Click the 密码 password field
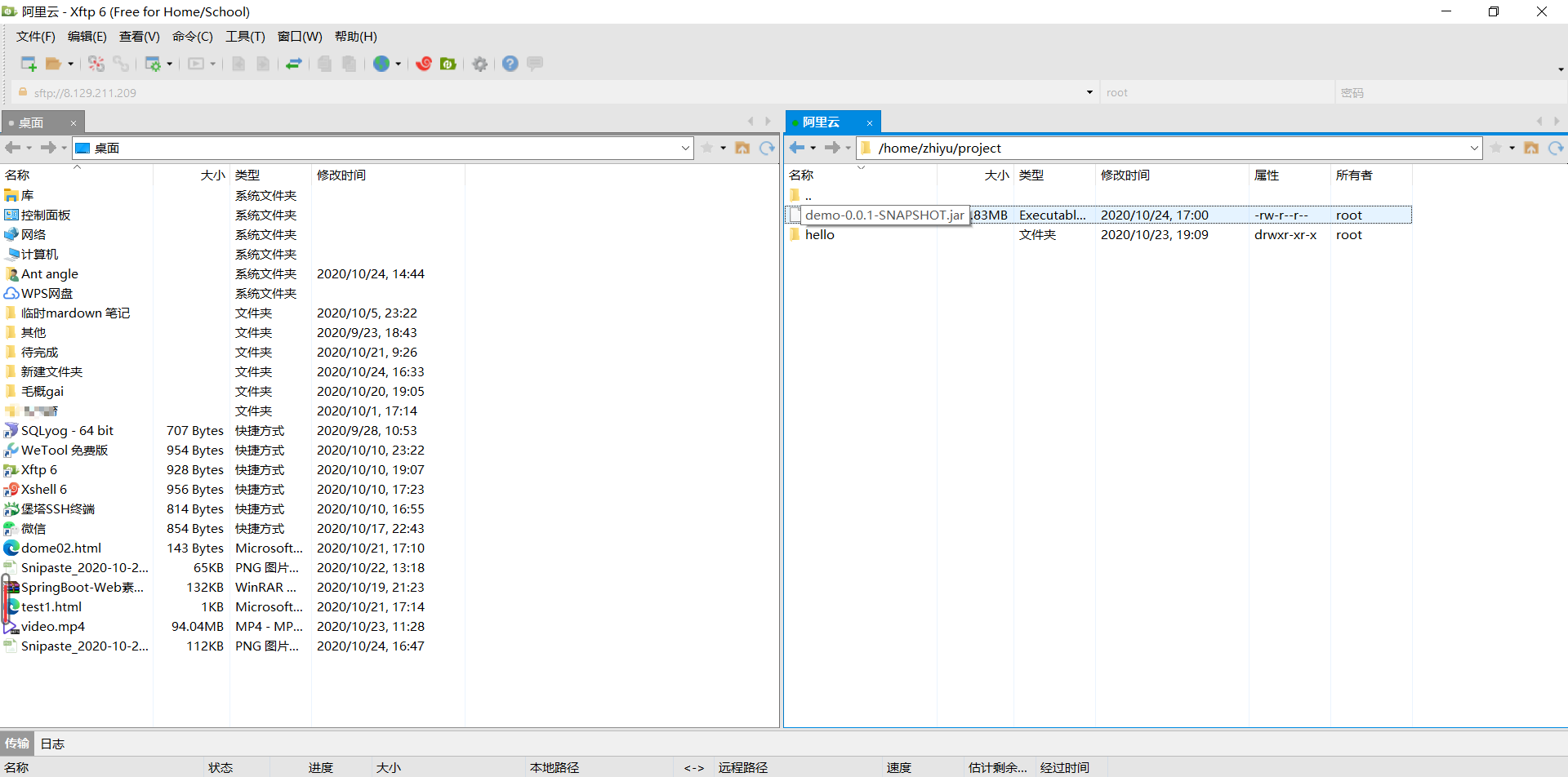The height and width of the screenshot is (777, 1568). pos(1450,92)
